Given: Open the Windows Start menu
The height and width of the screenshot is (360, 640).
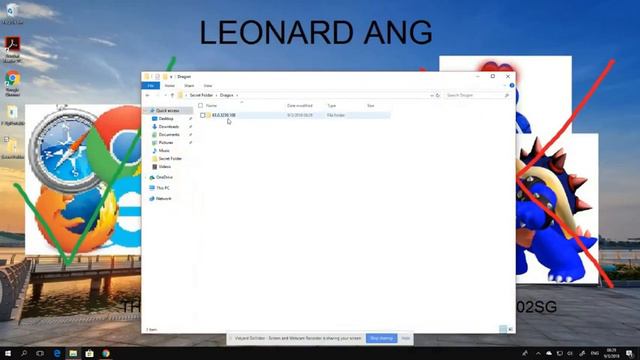Looking at the screenshot, I should [8, 353].
